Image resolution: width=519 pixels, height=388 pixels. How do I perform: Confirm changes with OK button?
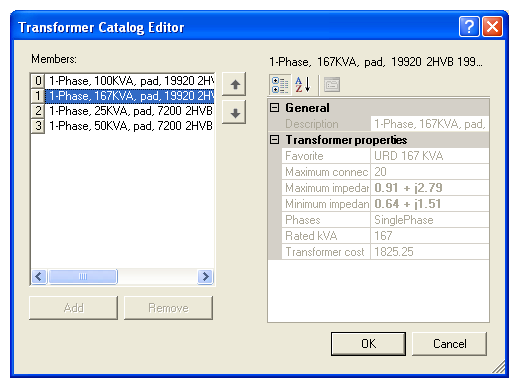(368, 344)
